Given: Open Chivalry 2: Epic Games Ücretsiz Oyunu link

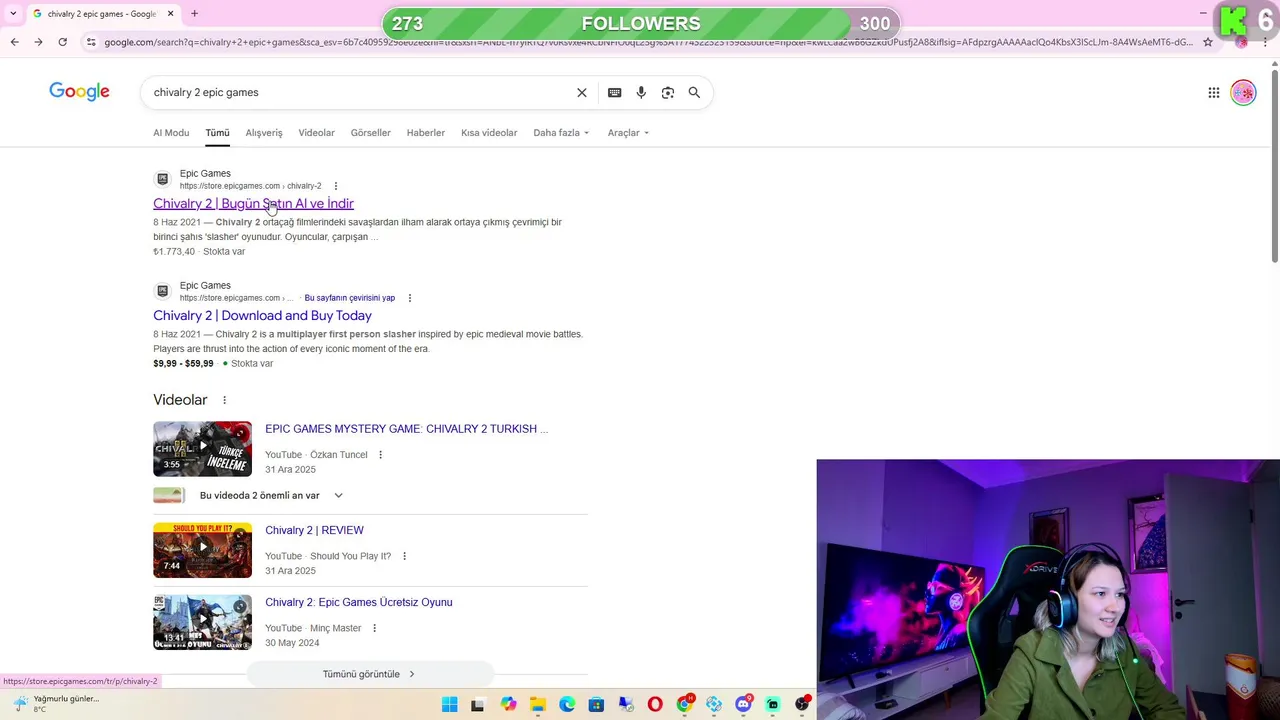Looking at the screenshot, I should [x=358, y=602].
